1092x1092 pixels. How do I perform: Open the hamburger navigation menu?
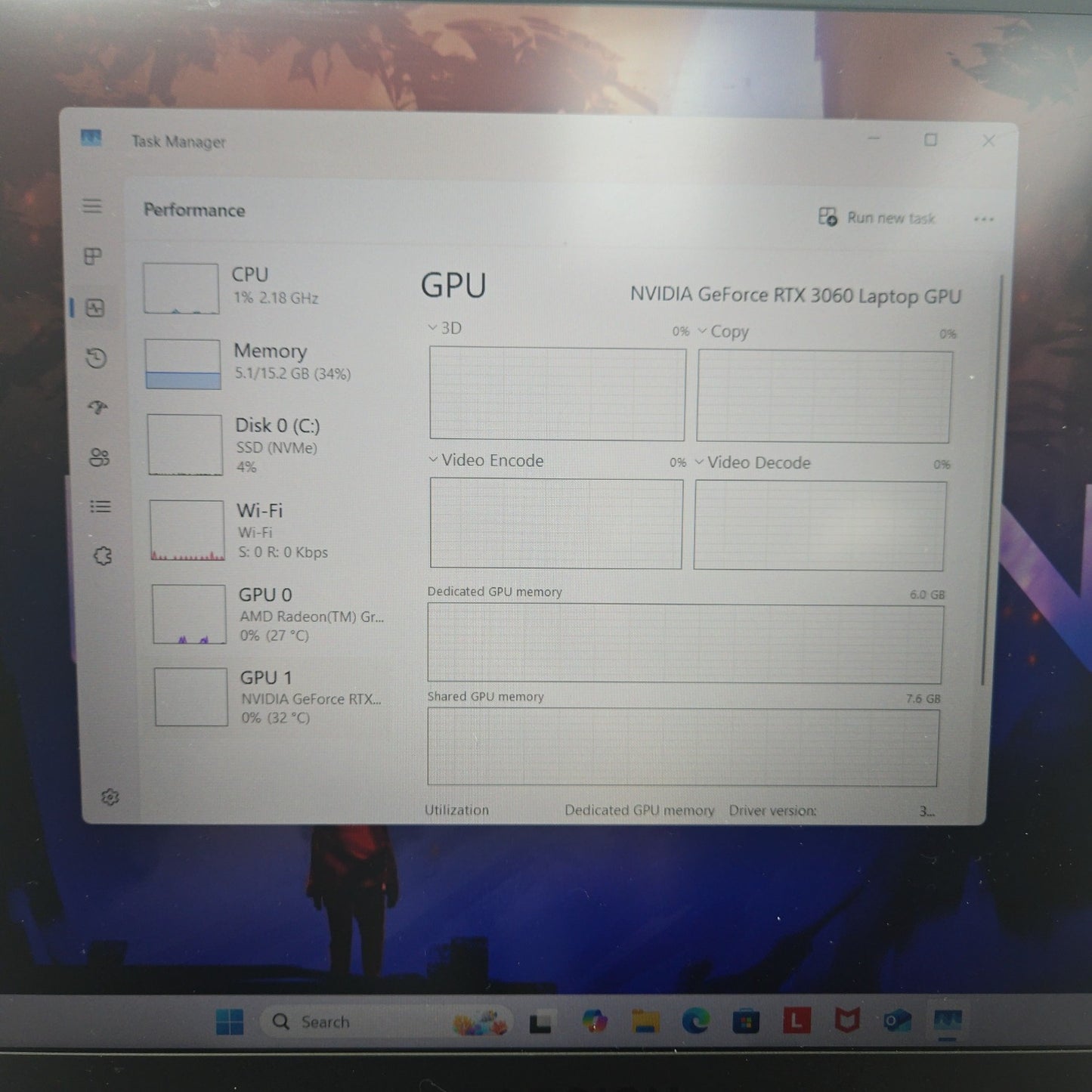(x=92, y=206)
